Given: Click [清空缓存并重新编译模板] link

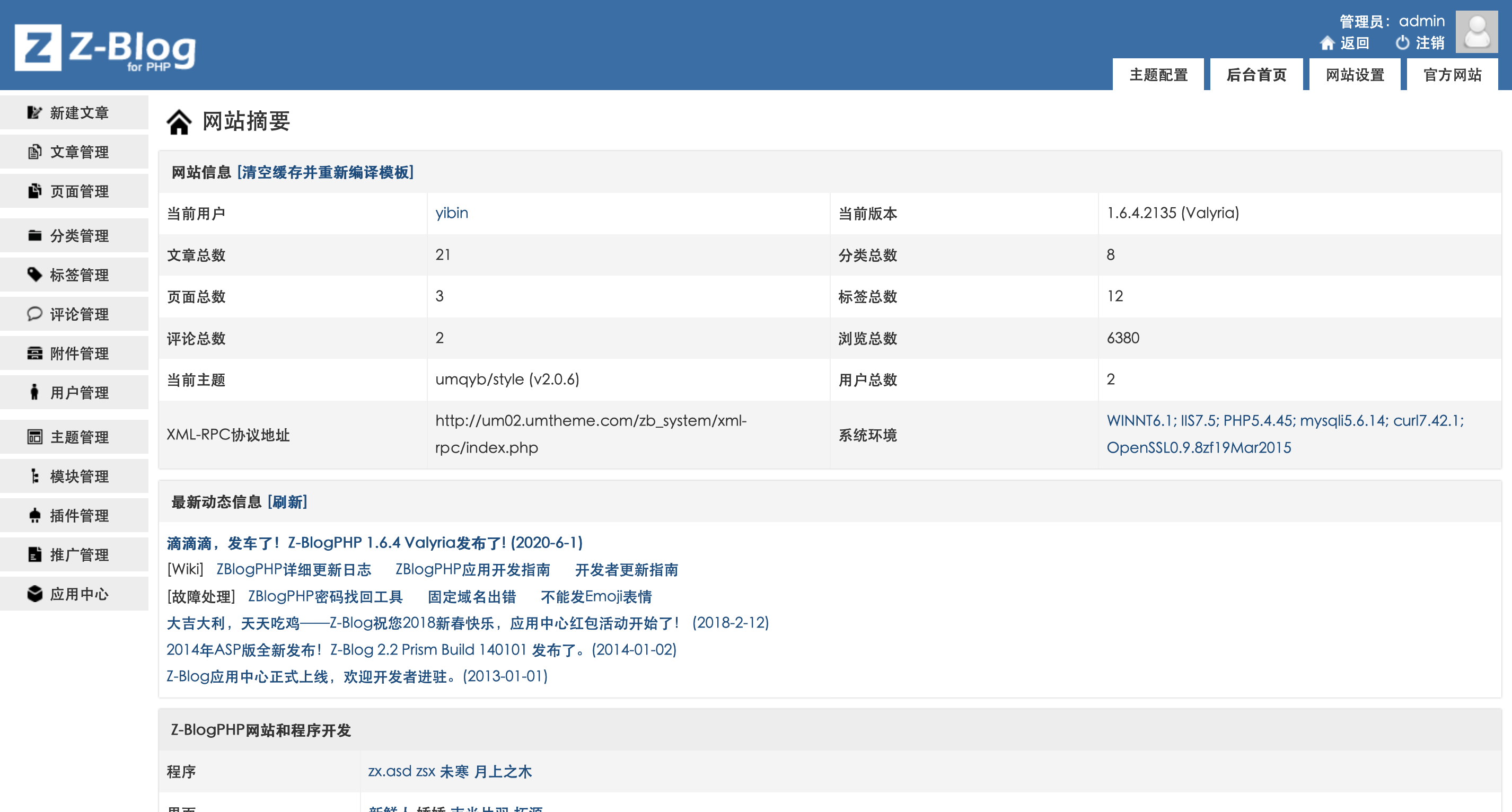Looking at the screenshot, I should [325, 172].
